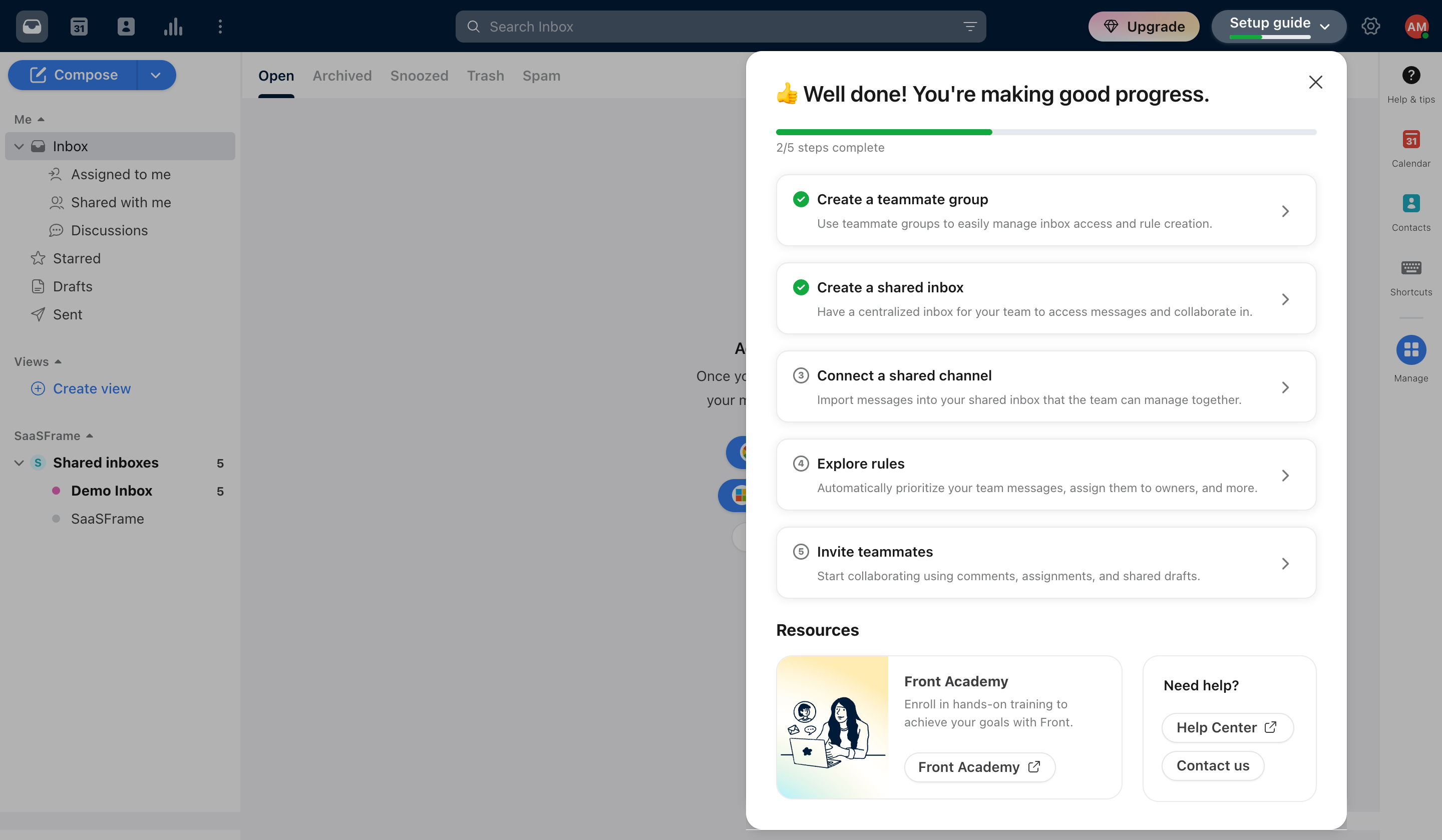The height and width of the screenshot is (840, 1442).
Task: Open the Starred folder
Action: click(x=120, y=258)
